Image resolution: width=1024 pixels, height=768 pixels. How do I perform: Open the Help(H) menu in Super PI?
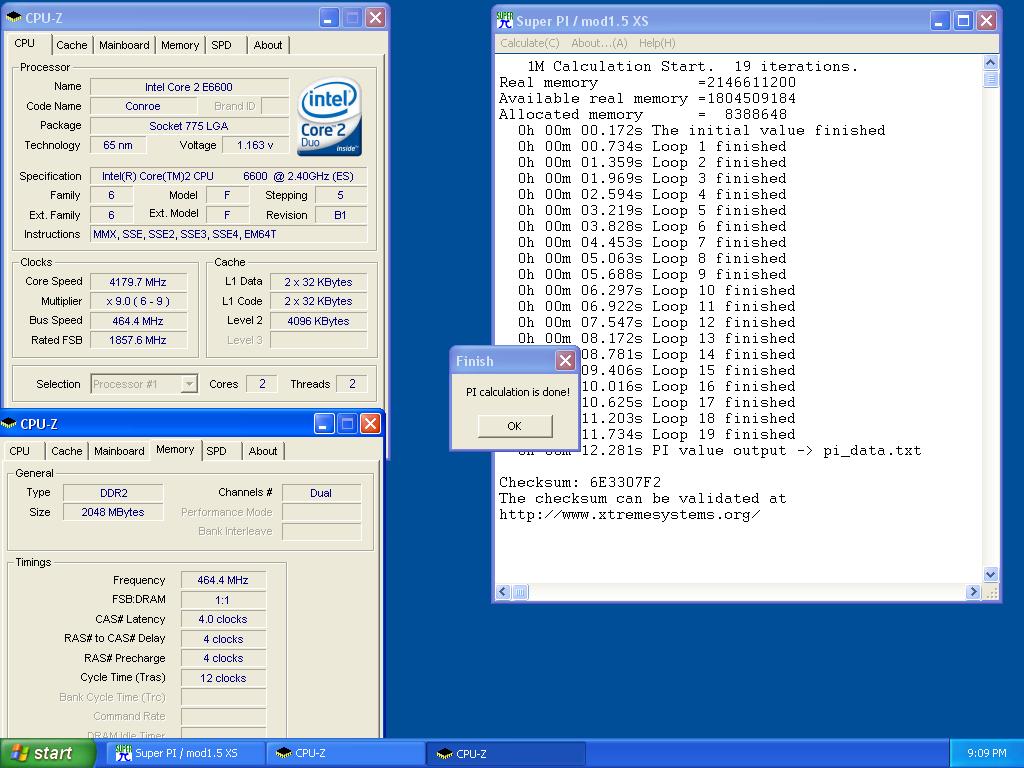(656, 43)
